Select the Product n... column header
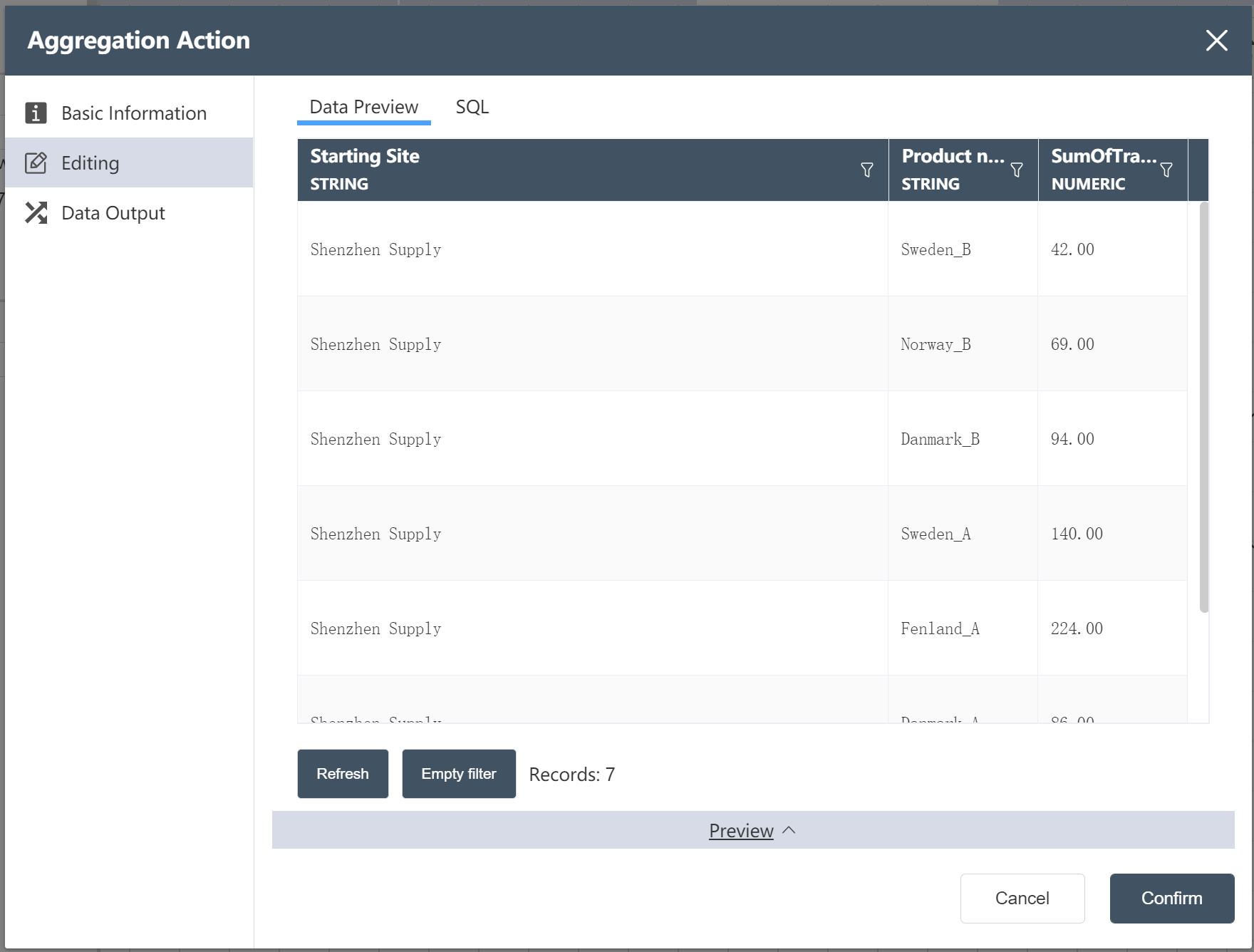 pos(963,170)
